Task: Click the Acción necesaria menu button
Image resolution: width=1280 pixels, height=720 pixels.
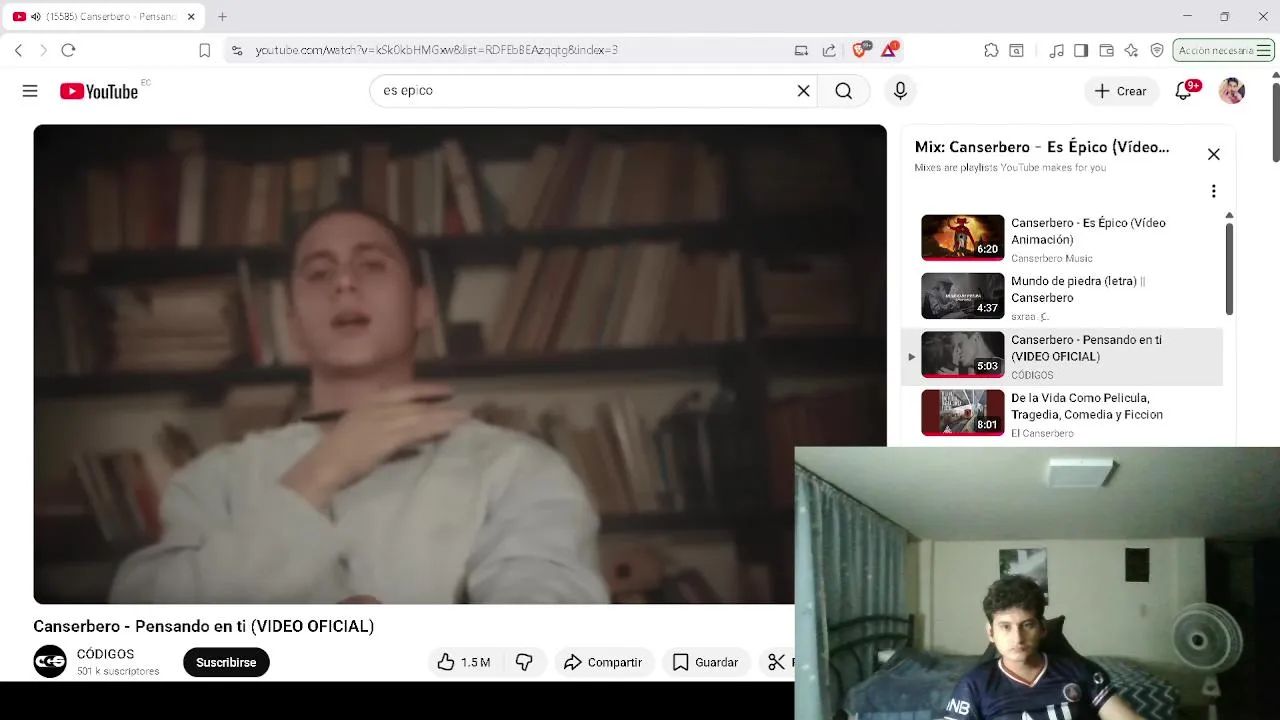Action: point(1224,50)
